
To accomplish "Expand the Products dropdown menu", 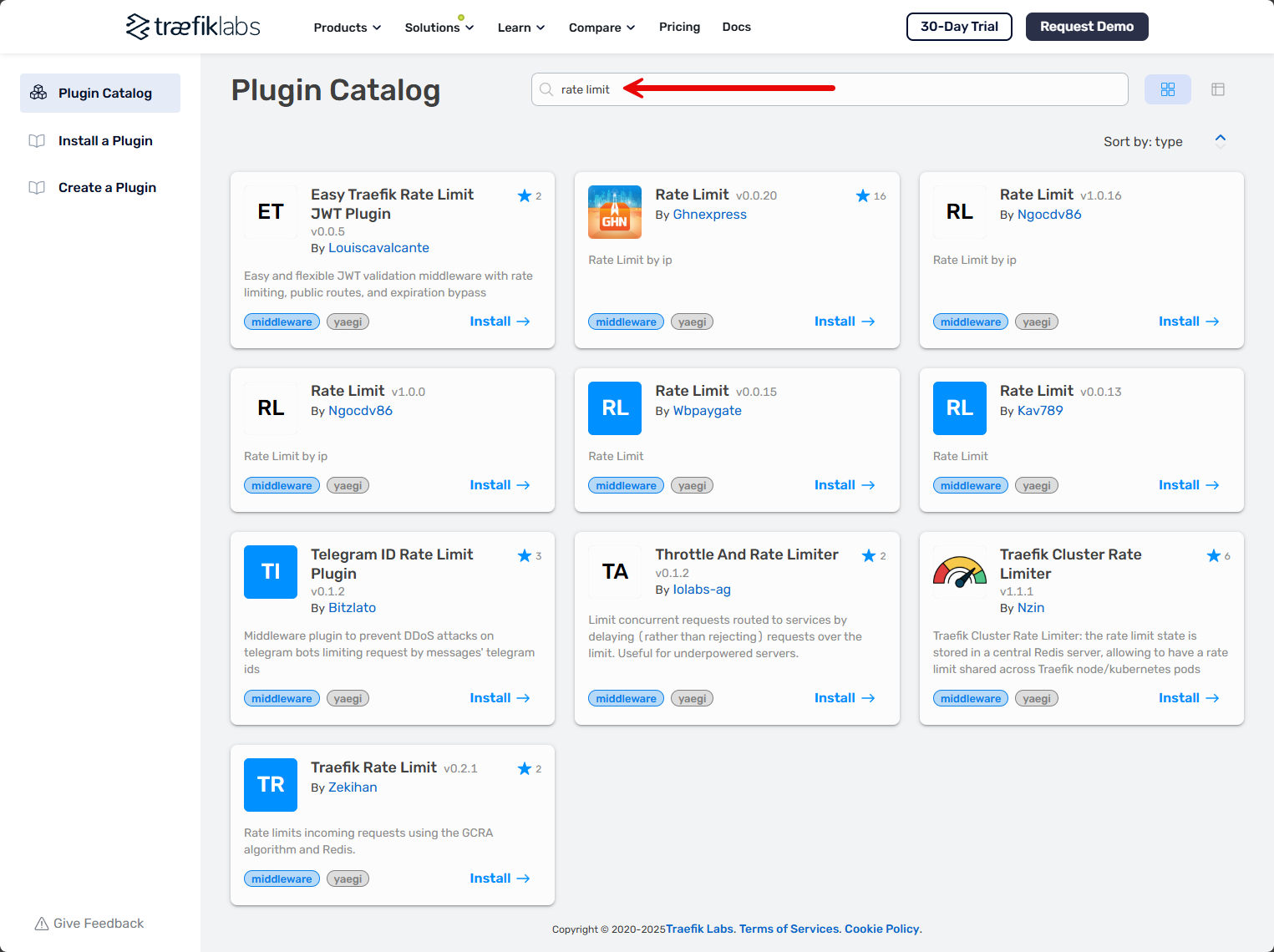I will [x=347, y=28].
